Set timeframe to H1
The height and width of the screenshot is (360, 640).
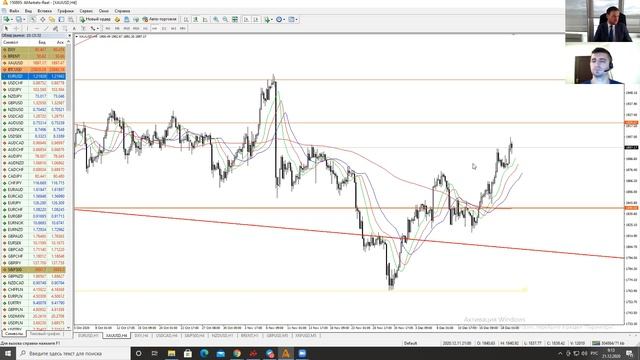click(x=145, y=29)
